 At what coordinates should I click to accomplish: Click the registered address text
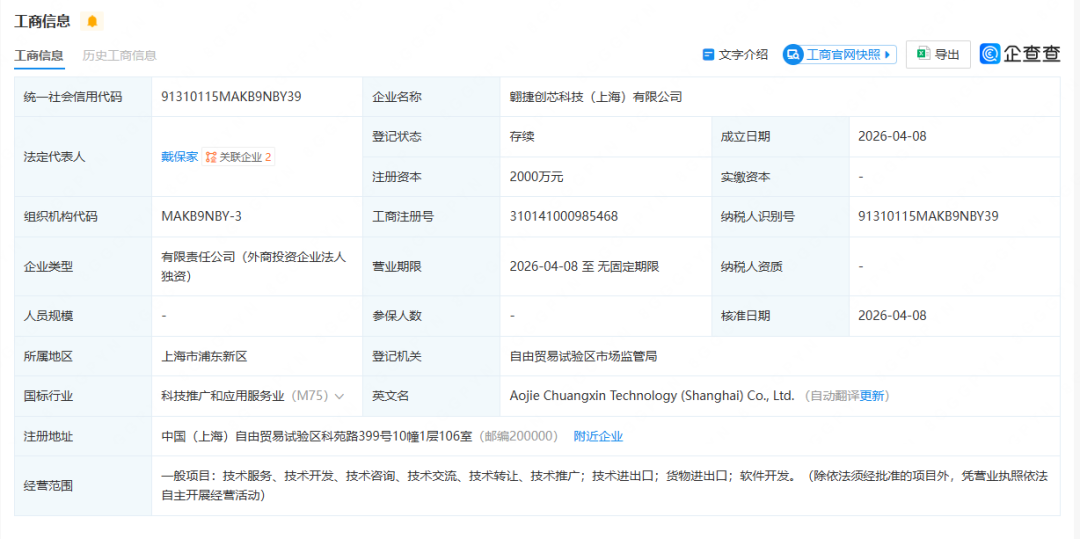(317, 436)
